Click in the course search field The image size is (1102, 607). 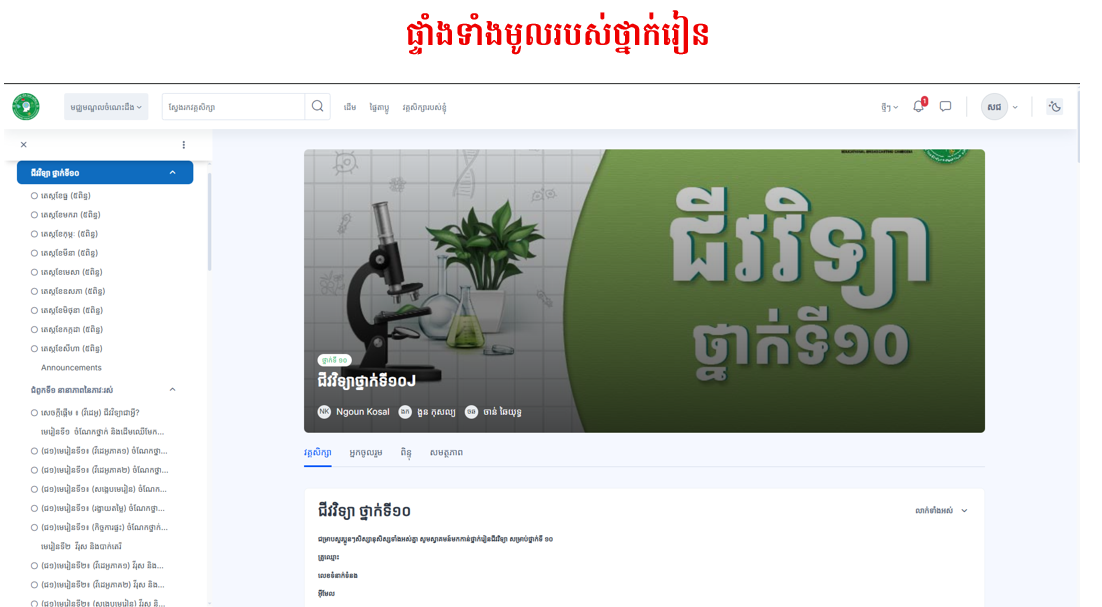pyautogui.click(x=233, y=107)
